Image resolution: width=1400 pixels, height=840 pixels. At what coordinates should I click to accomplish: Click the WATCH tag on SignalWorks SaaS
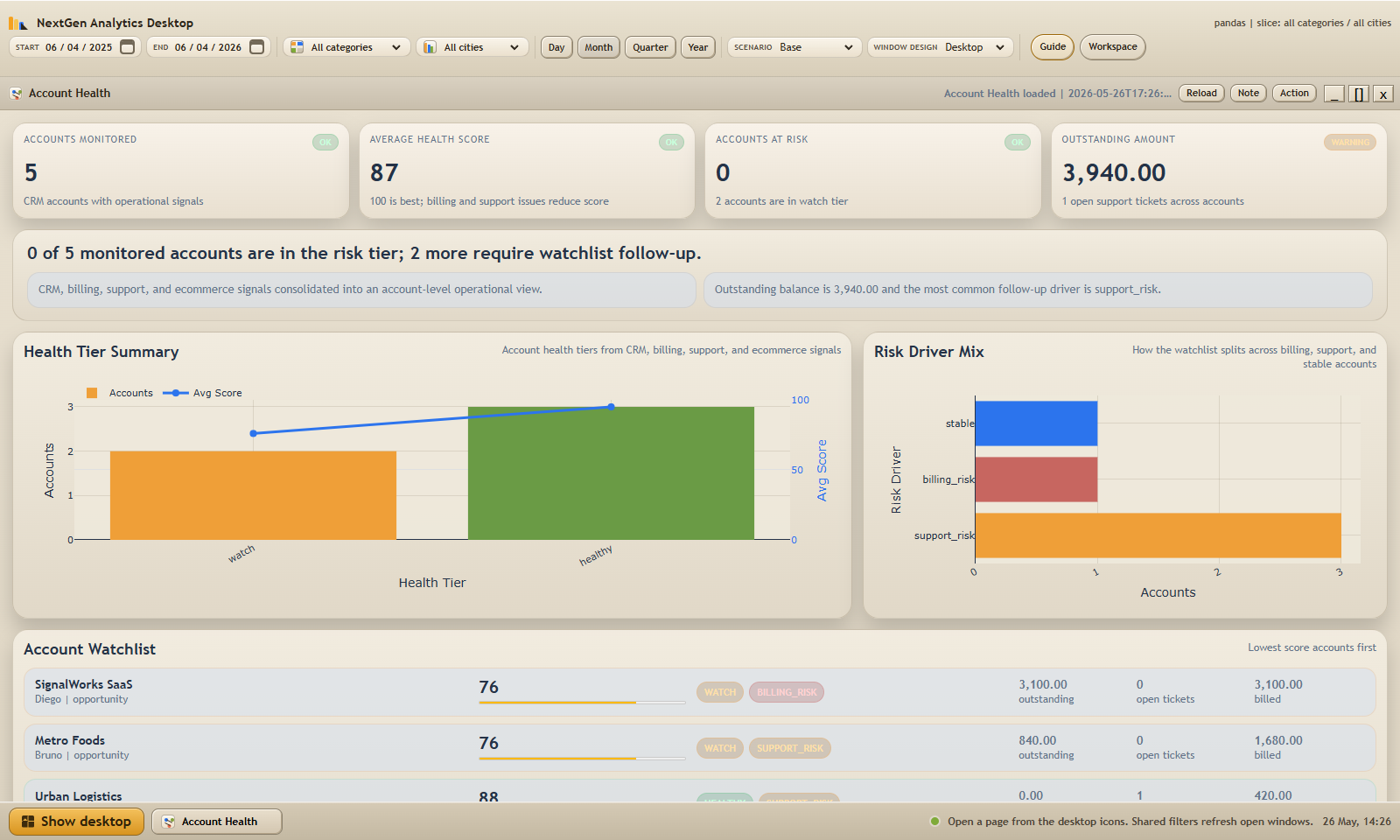point(720,692)
